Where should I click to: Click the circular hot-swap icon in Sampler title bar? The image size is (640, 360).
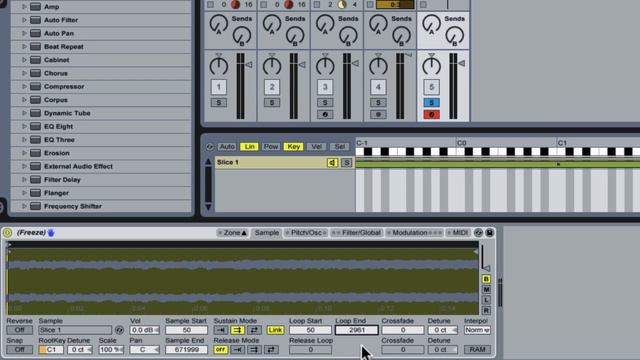(x=478, y=233)
